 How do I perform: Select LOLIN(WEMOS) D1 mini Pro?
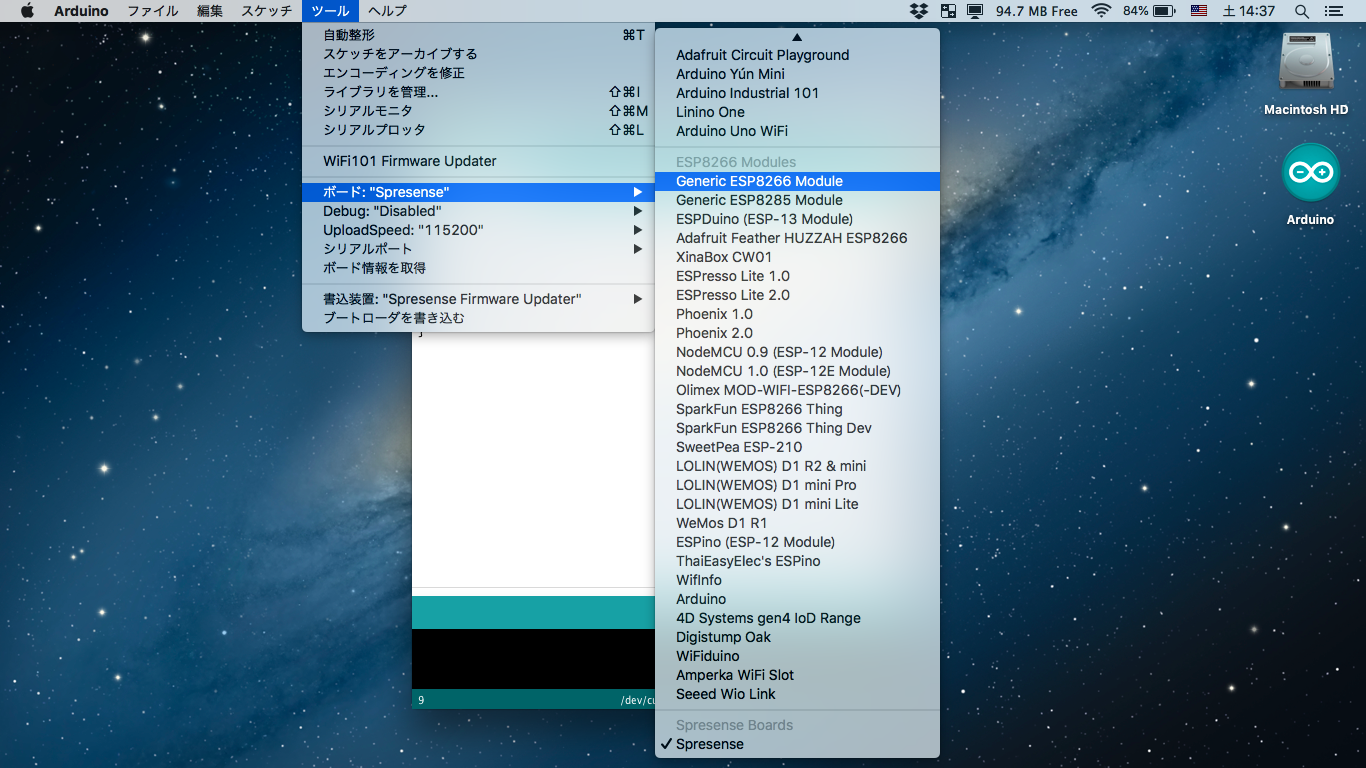point(797,485)
